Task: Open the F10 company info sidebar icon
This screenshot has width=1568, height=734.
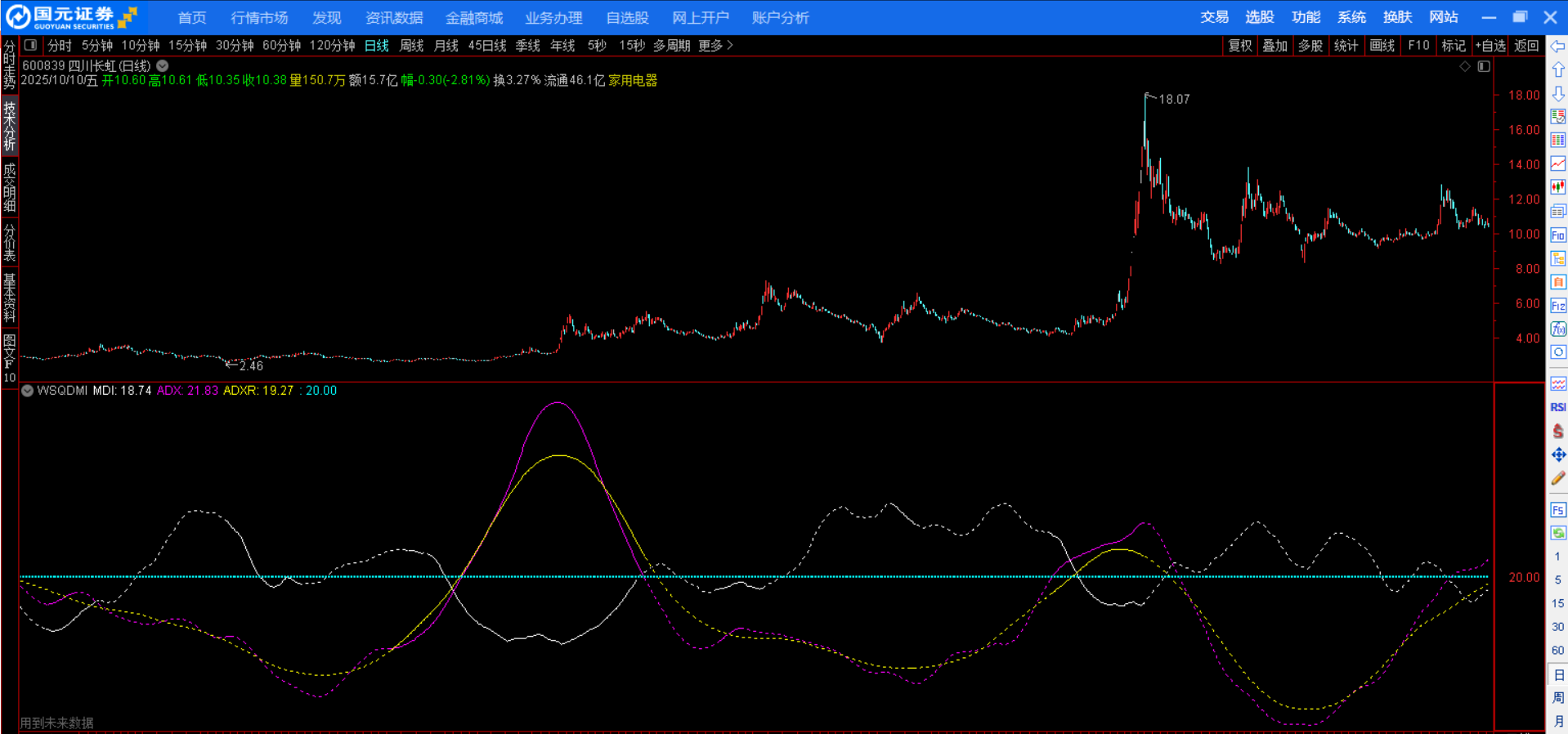Action: click(1558, 235)
